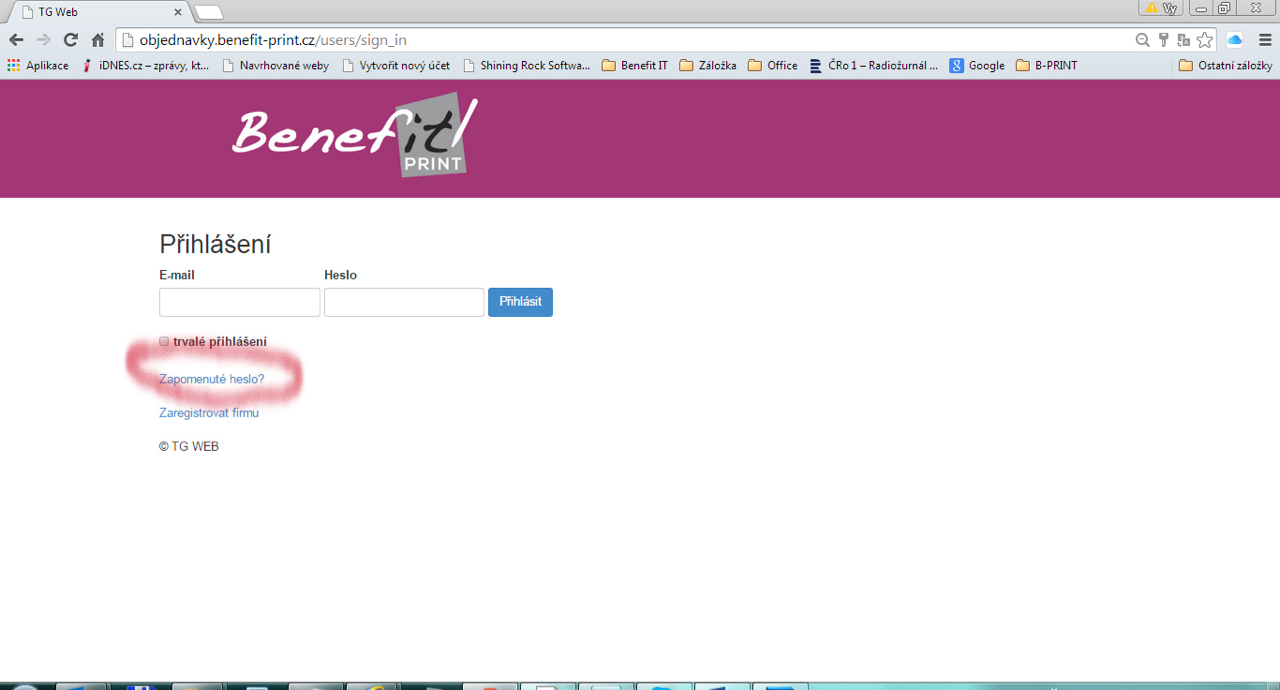Bookmark this page with the star icon

1205,40
